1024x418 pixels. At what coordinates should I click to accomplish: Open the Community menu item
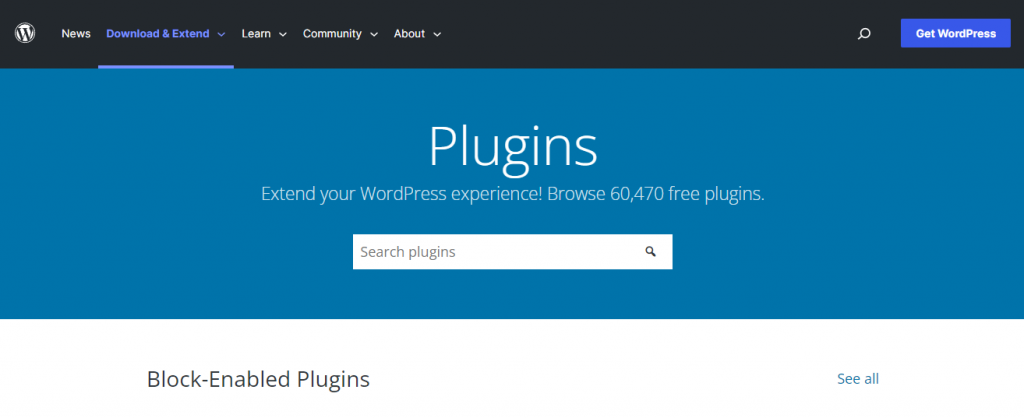pos(332,33)
